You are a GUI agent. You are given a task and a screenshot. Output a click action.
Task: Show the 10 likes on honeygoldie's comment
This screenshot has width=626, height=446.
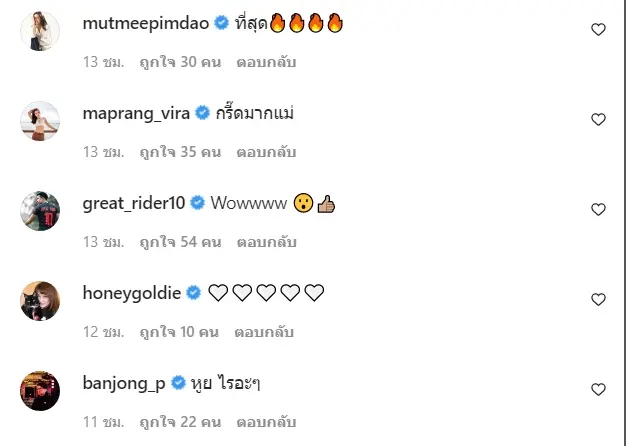[x=179, y=332]
